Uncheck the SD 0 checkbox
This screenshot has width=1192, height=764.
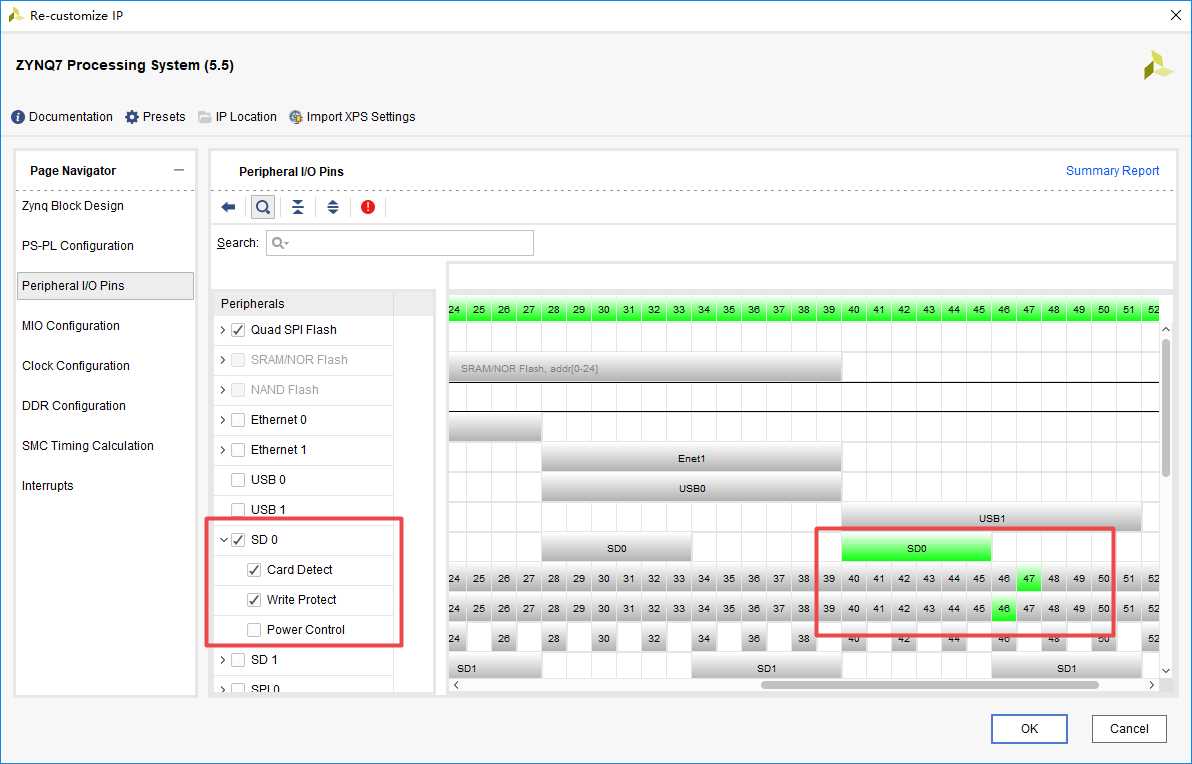238,540
